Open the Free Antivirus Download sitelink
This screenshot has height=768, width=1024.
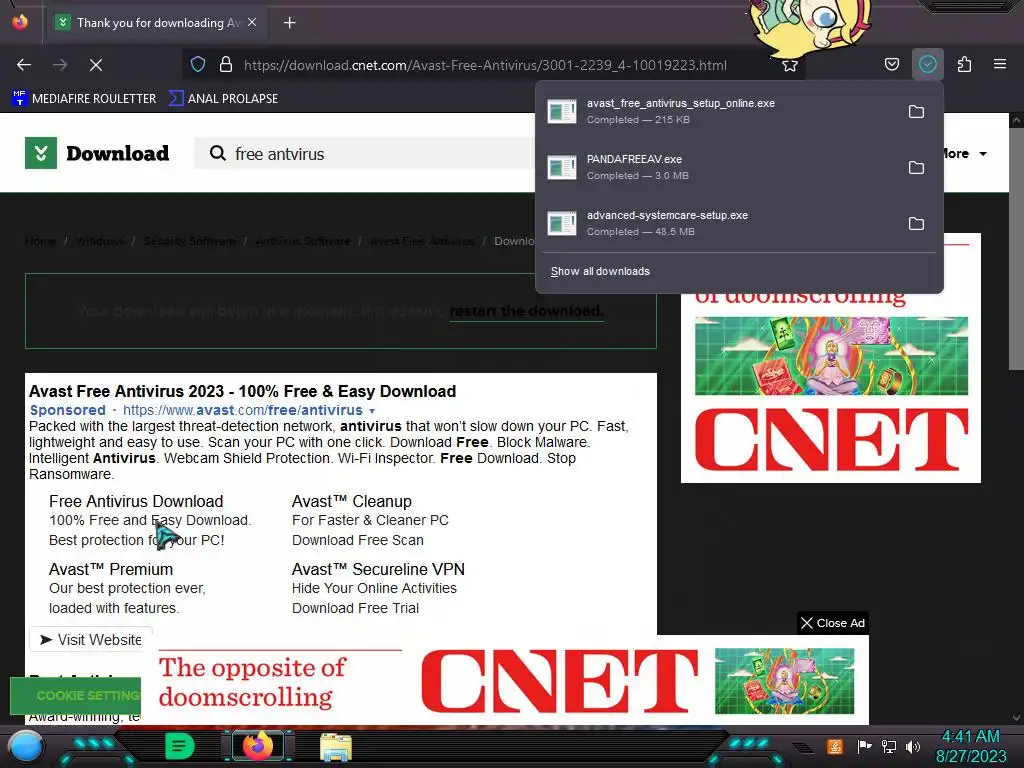[x=136, y=501]
